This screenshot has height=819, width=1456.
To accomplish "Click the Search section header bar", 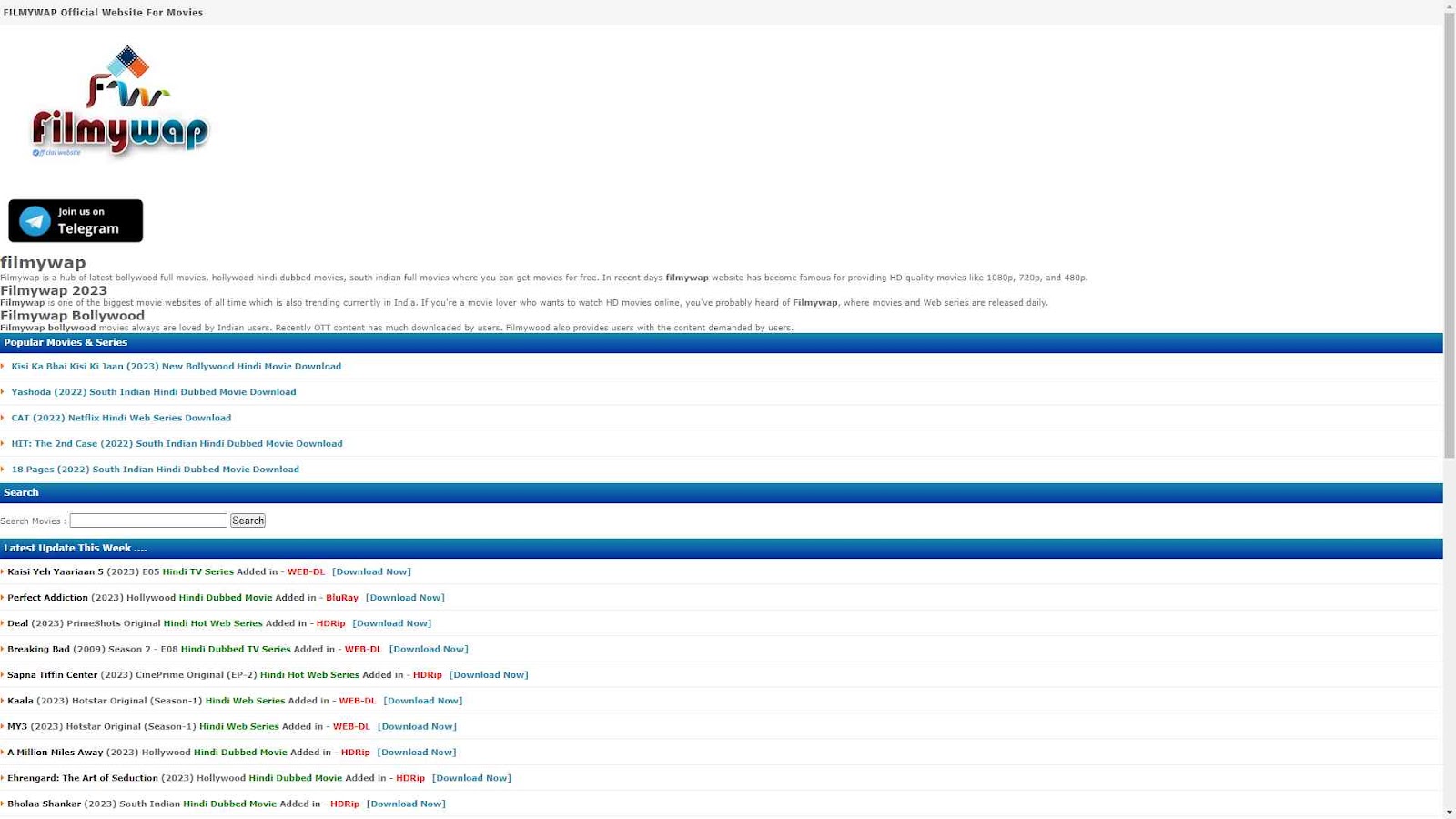I will pos(722,492).
